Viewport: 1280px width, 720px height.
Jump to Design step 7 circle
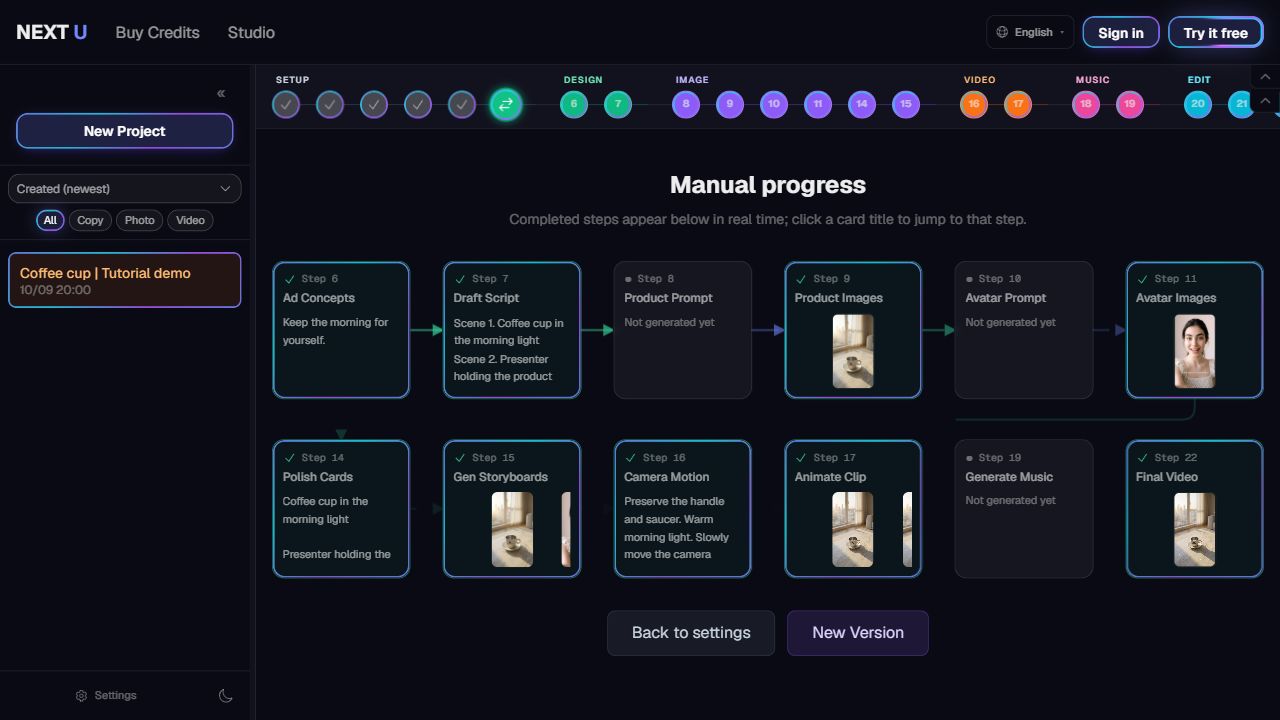pos(618,104)
